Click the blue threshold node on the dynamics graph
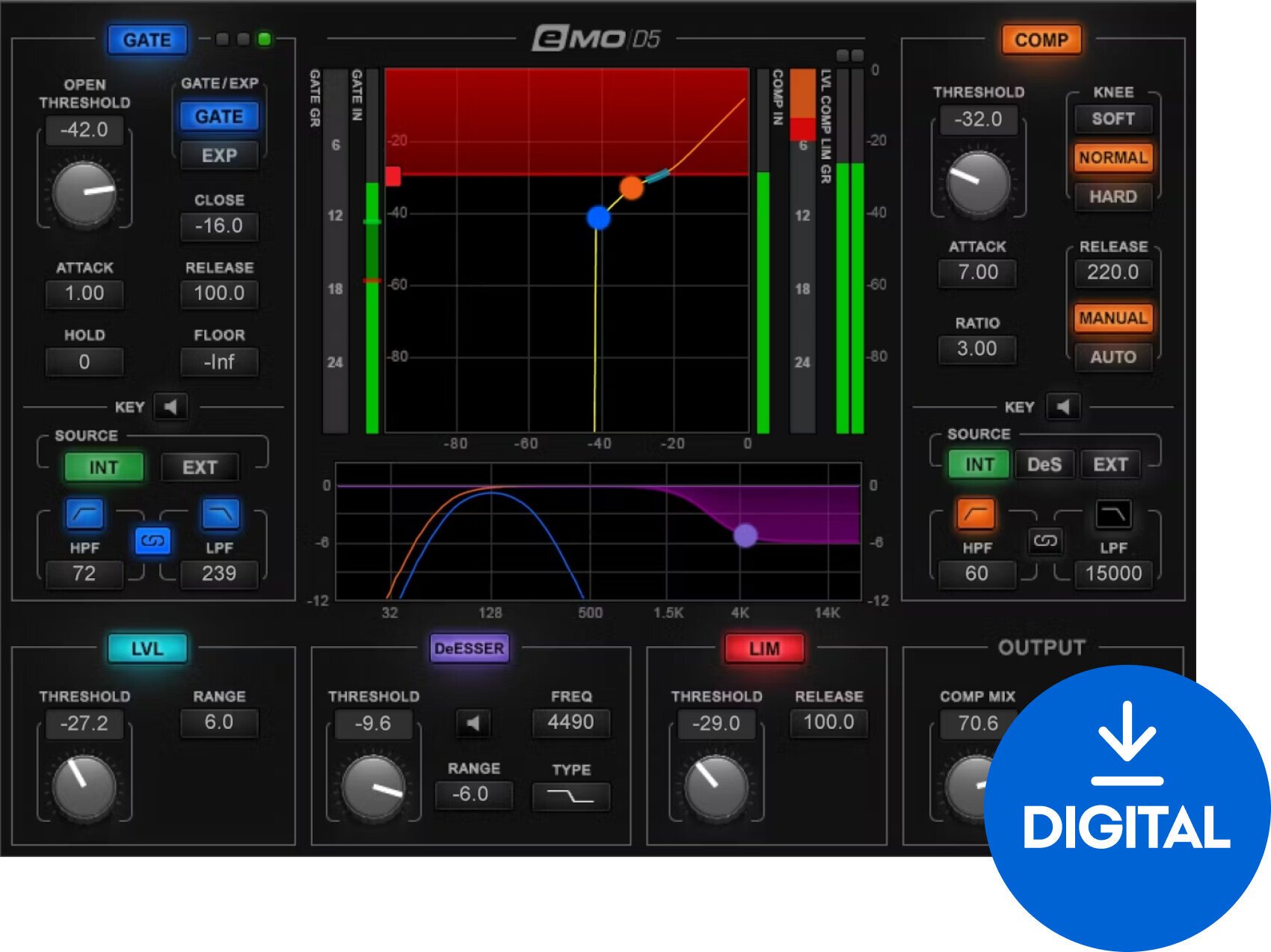Screen dimensions: 1271x952 click(x=597, y=217)
